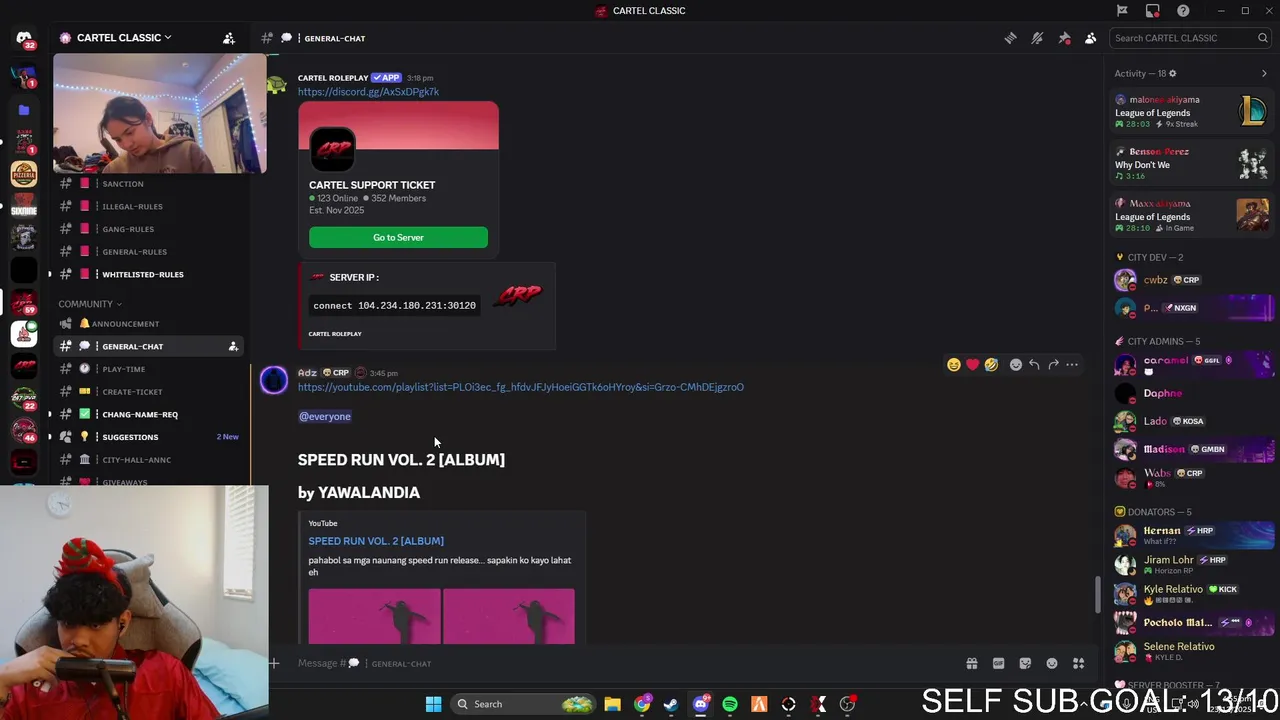Open the GIF picker
Viewport: 1280px width, 720px height.
point(998,663)
